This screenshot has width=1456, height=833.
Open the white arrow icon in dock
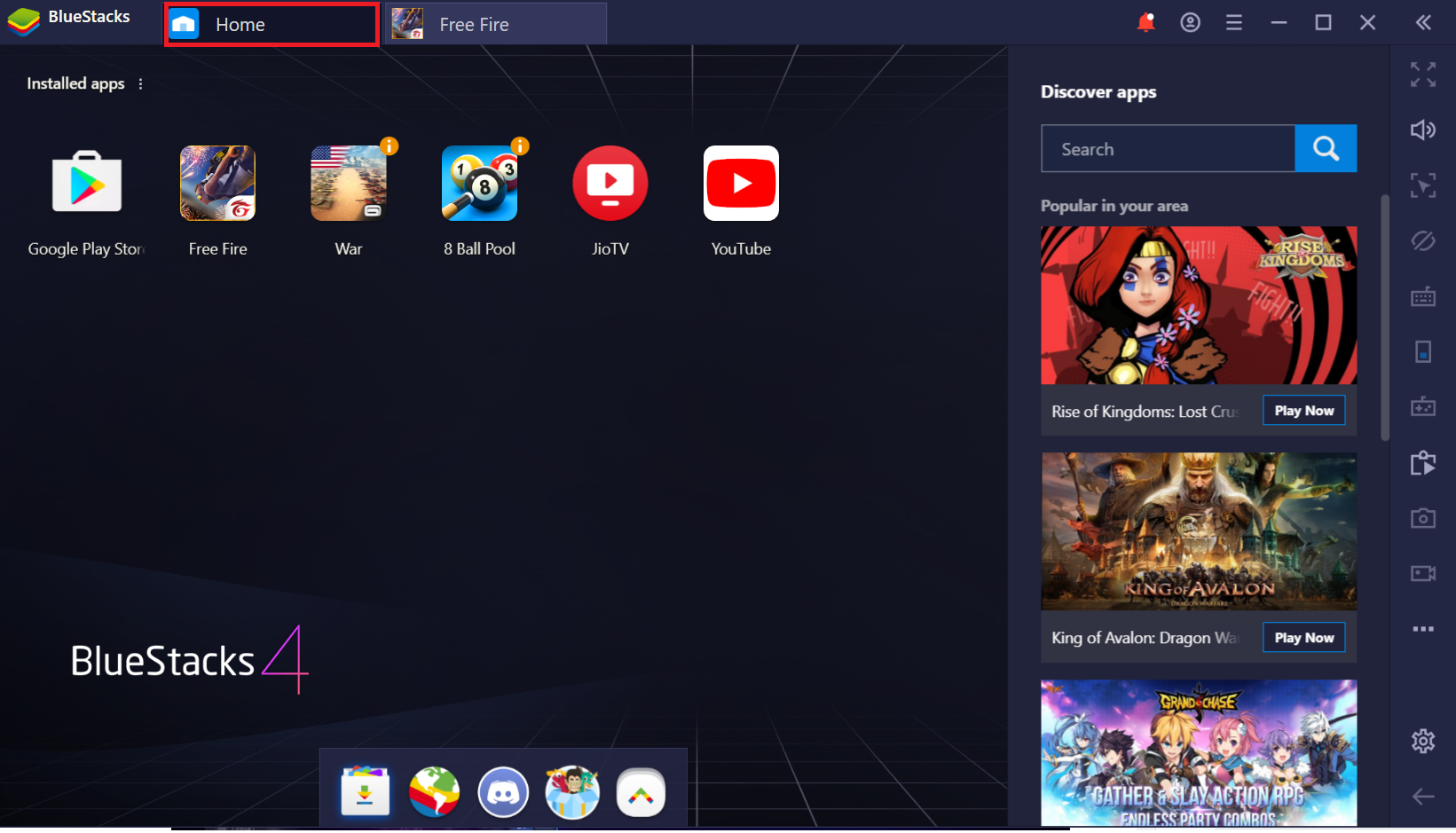641,791
